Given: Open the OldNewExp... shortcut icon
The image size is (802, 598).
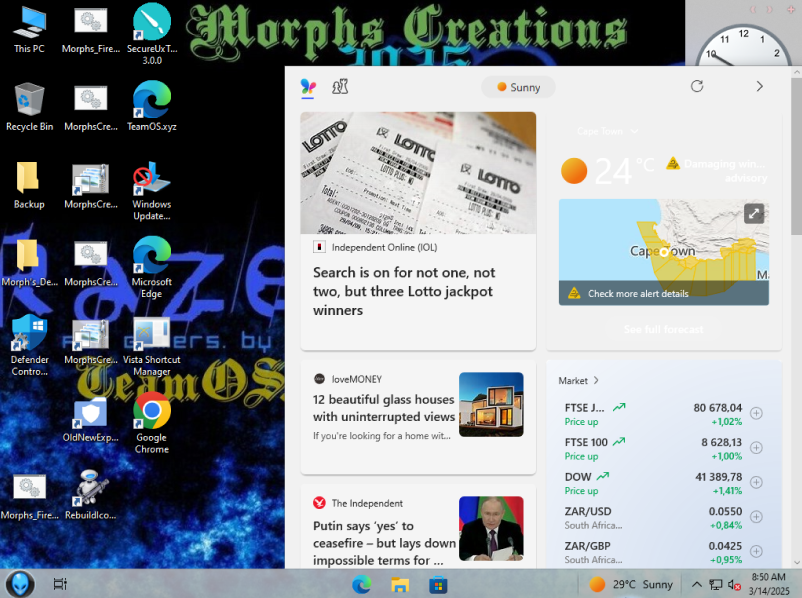Looking at the screenshot, I should coord(91,418).
